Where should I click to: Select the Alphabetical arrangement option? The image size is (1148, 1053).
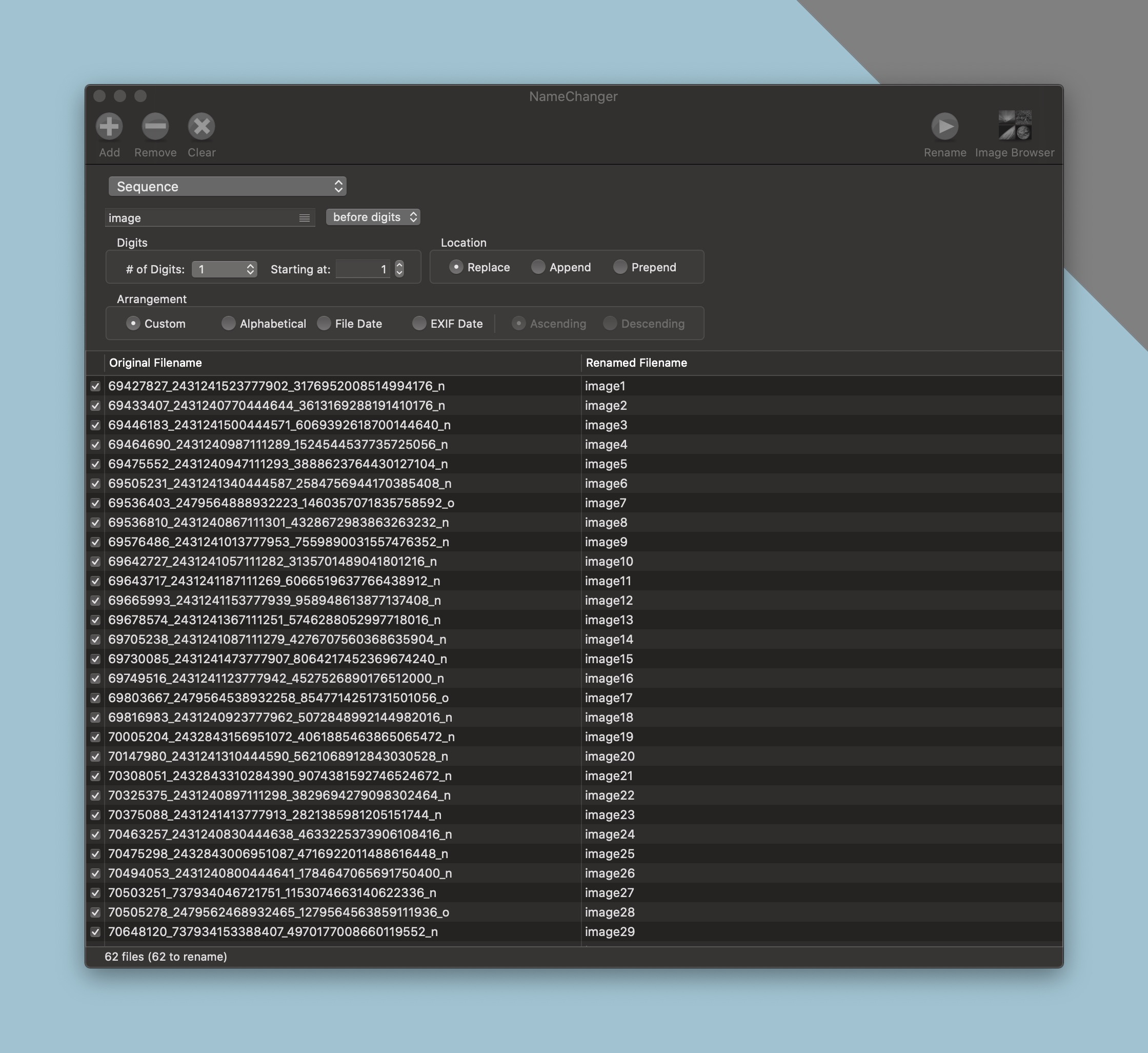pos(228,323)
